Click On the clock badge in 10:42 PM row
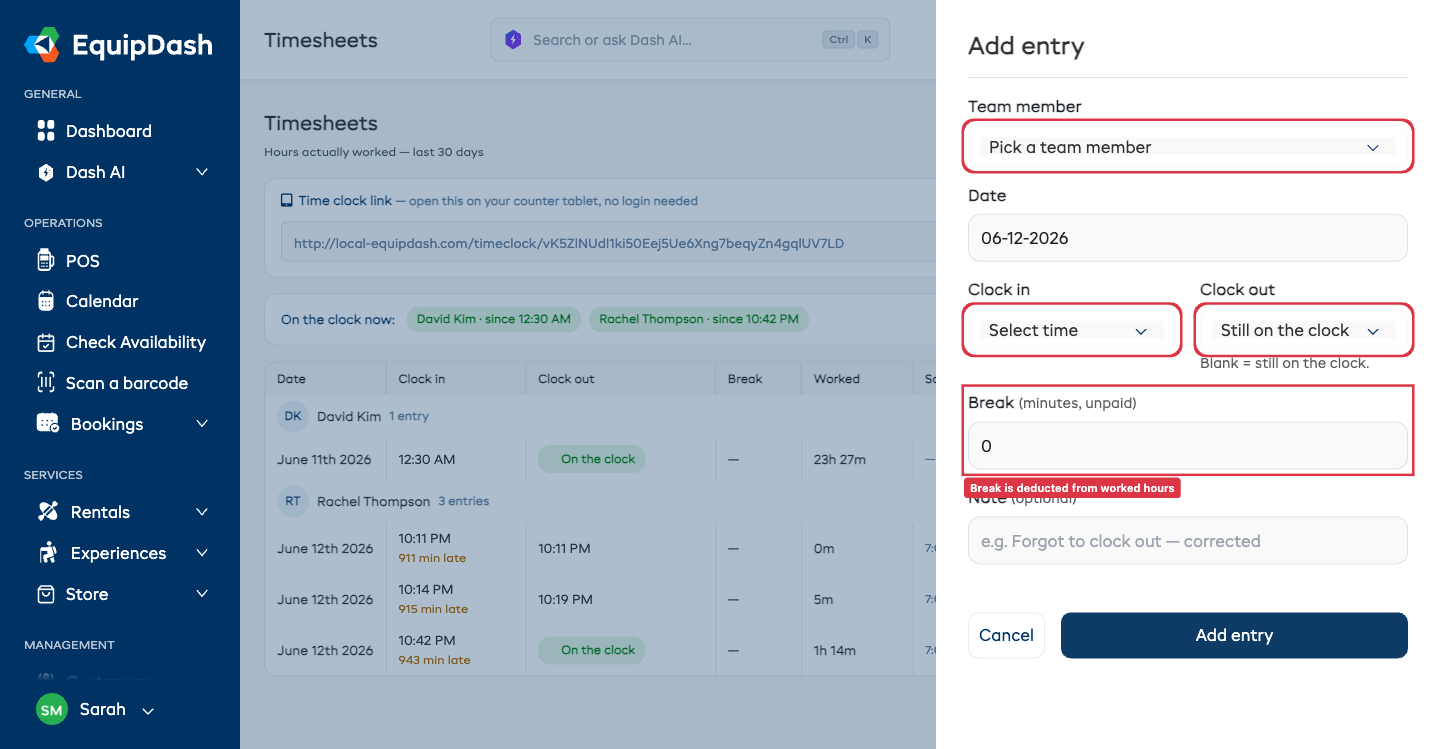This screenshot has width=1440, height=749. pos(592,650)
